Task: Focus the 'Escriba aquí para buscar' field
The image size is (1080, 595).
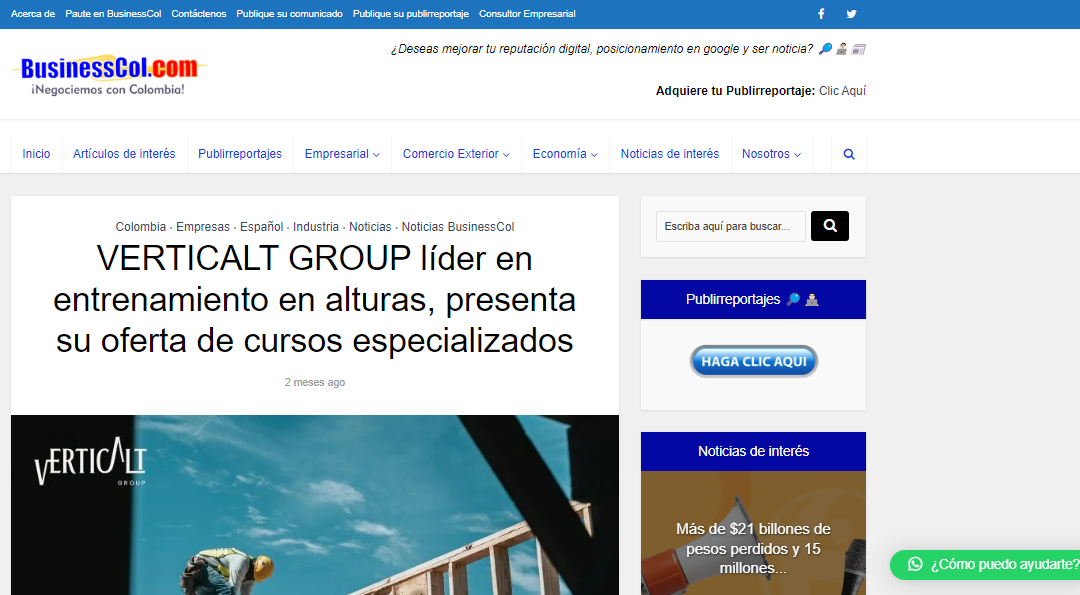Action: click(x=730, y=226)
